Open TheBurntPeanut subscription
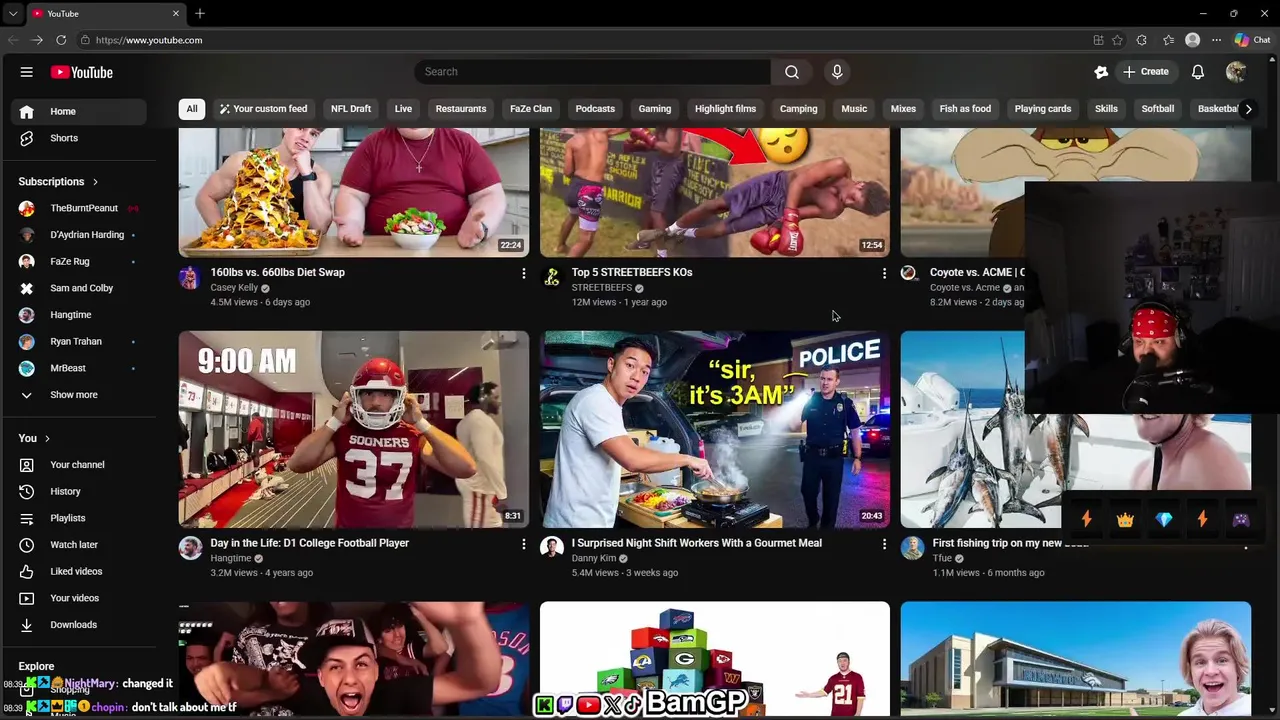The width and height of the screenshot is (1280, 720). tap(78, 208)
